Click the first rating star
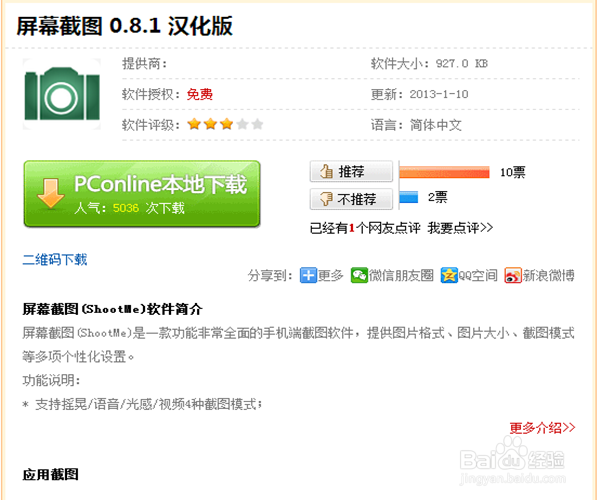This screenshot has height=500, width=600. 194,124
